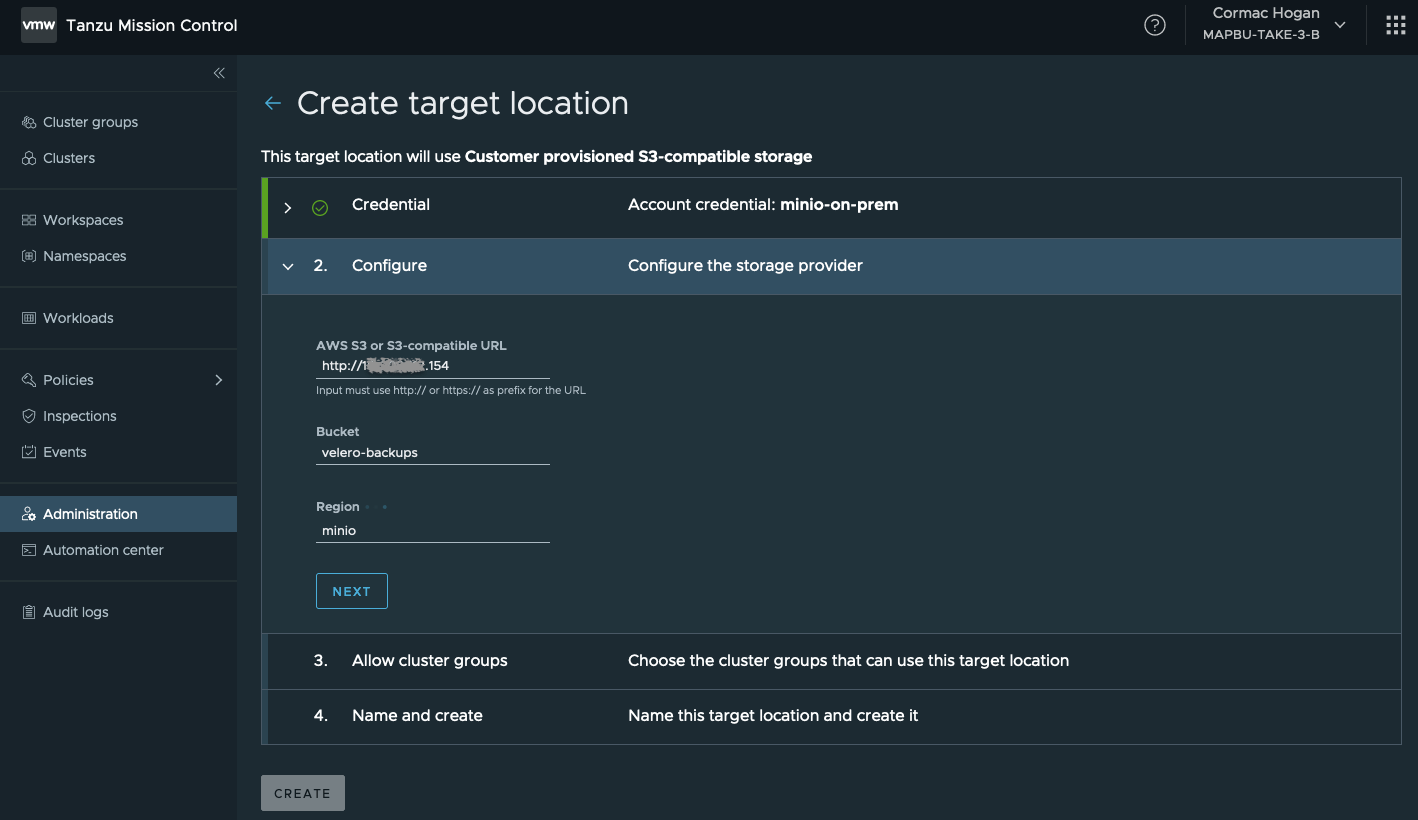
Task: Click the NEXT button
Action: [x=352, y=591]
